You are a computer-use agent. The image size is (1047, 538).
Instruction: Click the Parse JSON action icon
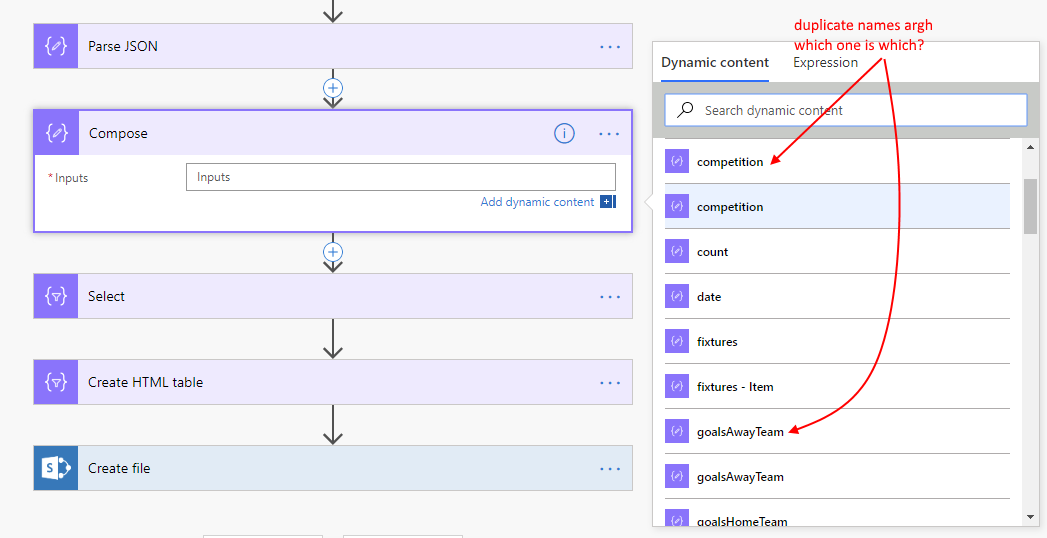56,47
